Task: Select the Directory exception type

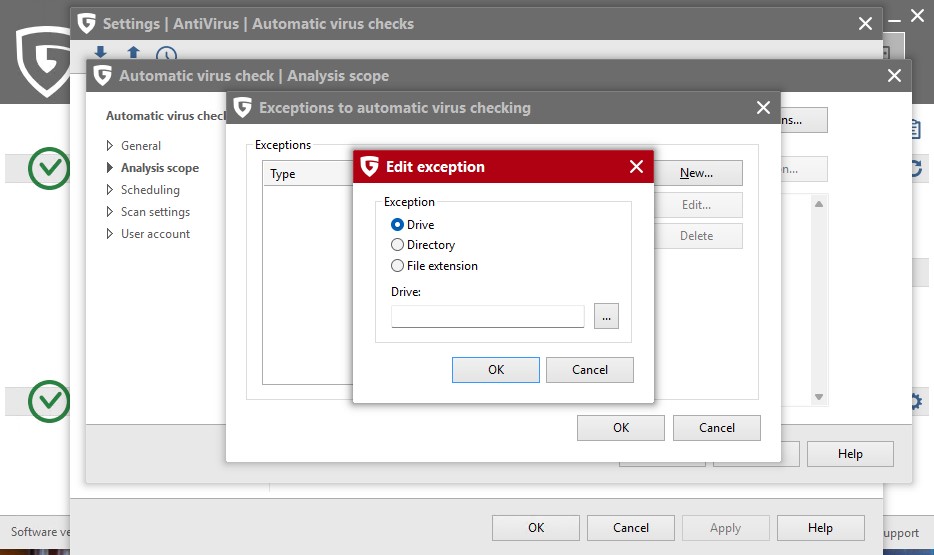Action: click(397, 245)
